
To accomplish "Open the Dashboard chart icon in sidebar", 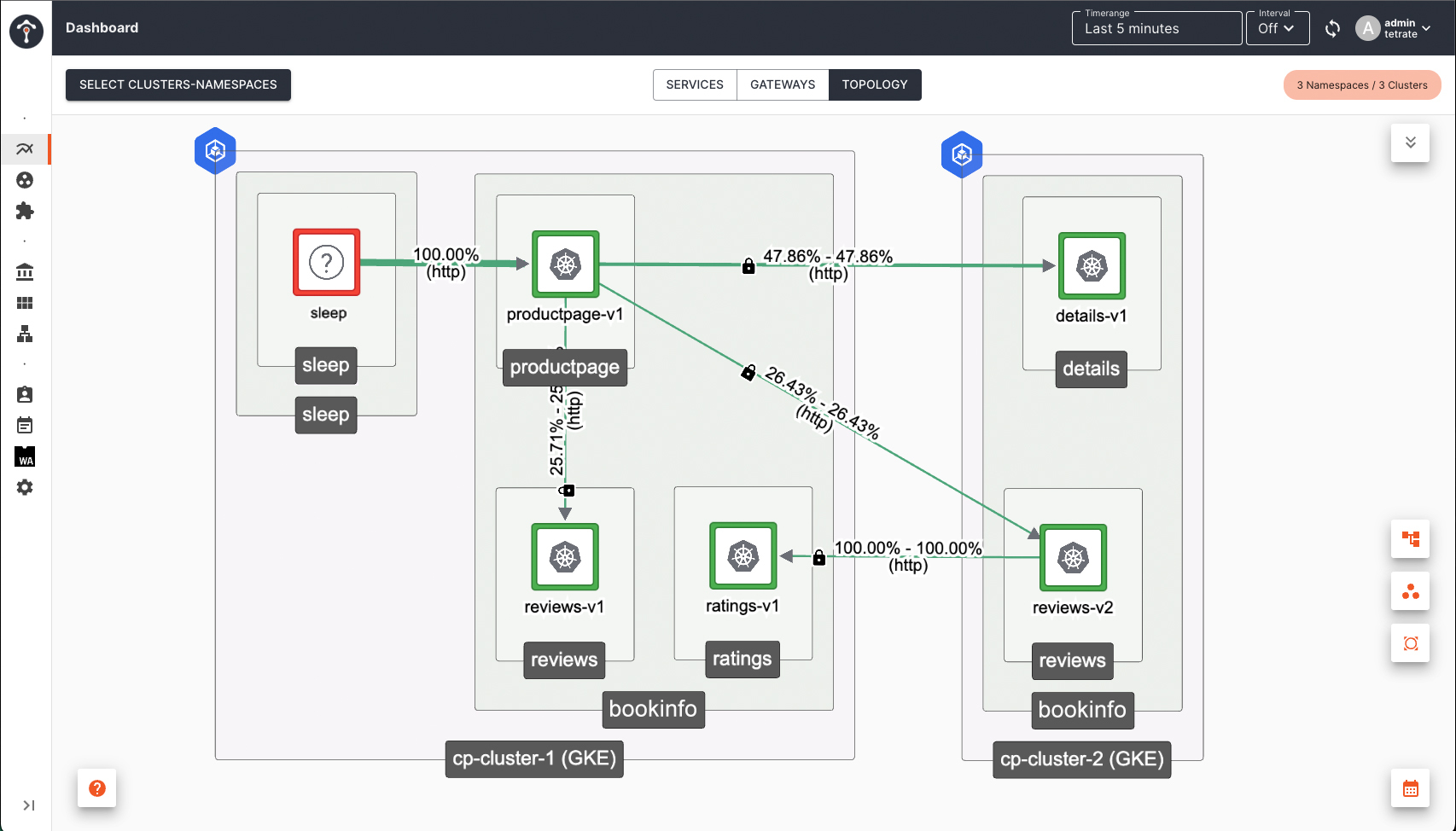I will coord(25,148).
